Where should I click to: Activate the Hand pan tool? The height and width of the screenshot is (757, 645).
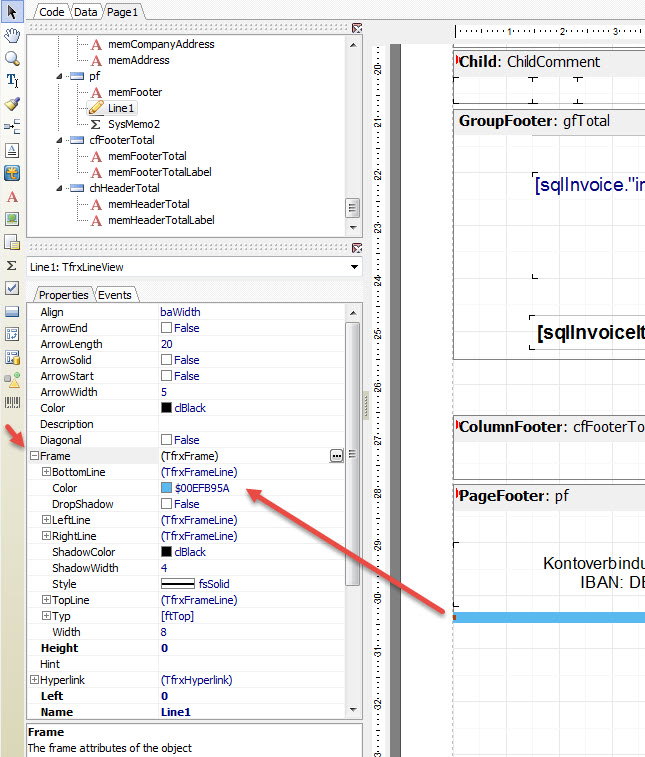12,36
